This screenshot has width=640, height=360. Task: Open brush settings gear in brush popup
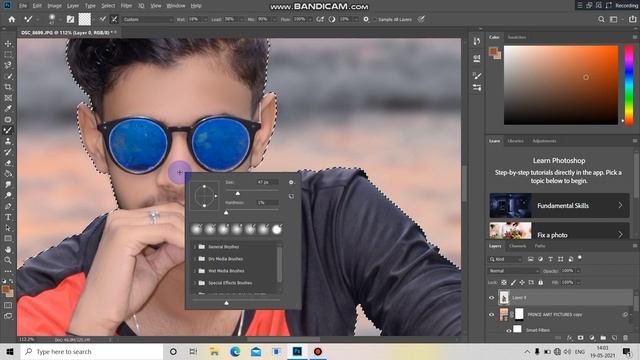pos(291,182)
